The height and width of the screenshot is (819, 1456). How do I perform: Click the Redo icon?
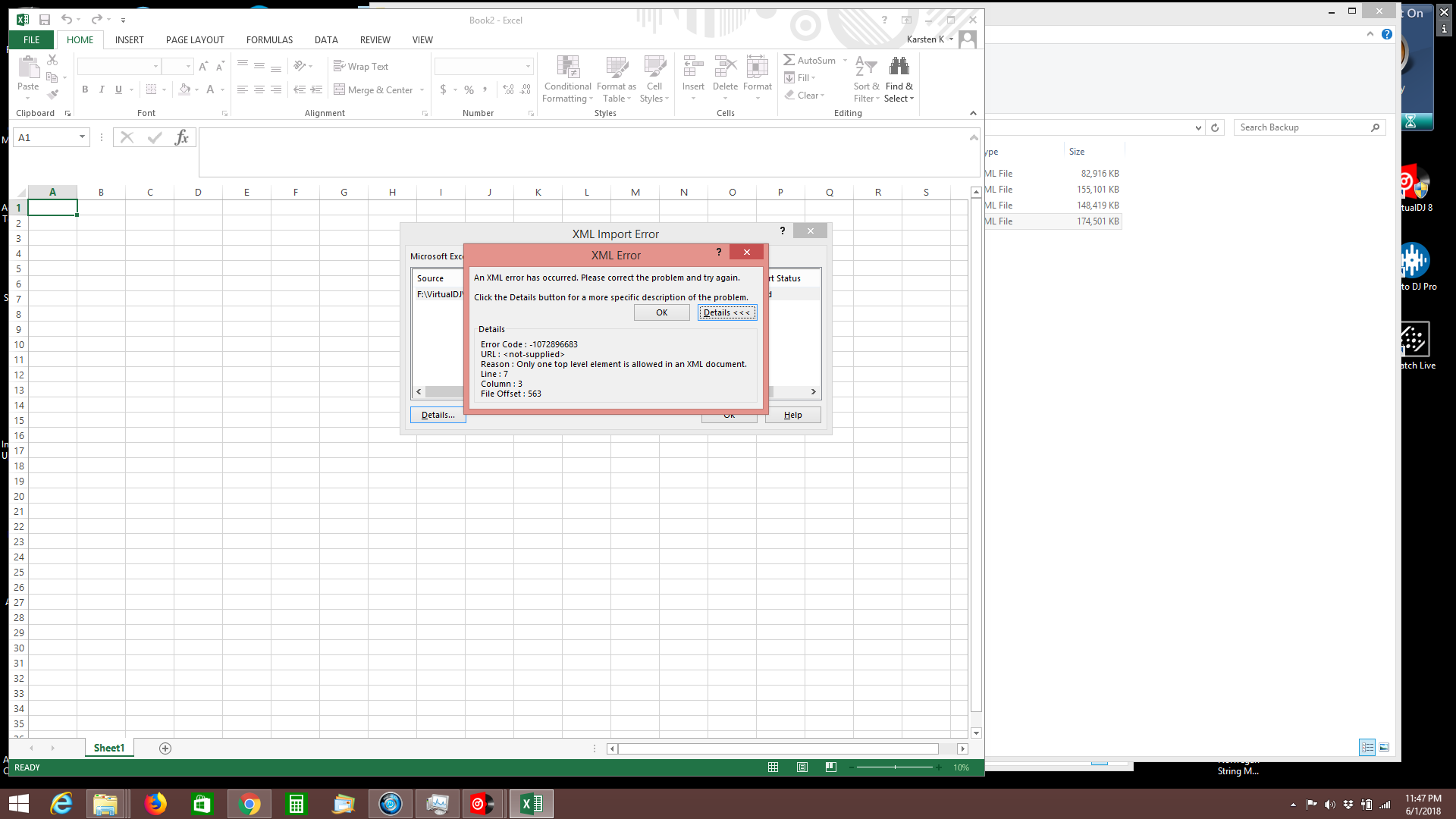pos(96,20)
